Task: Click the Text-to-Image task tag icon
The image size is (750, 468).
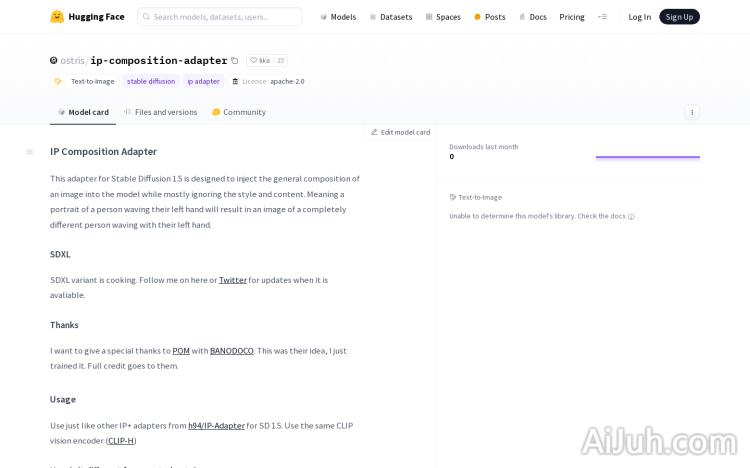Action: 58,81
